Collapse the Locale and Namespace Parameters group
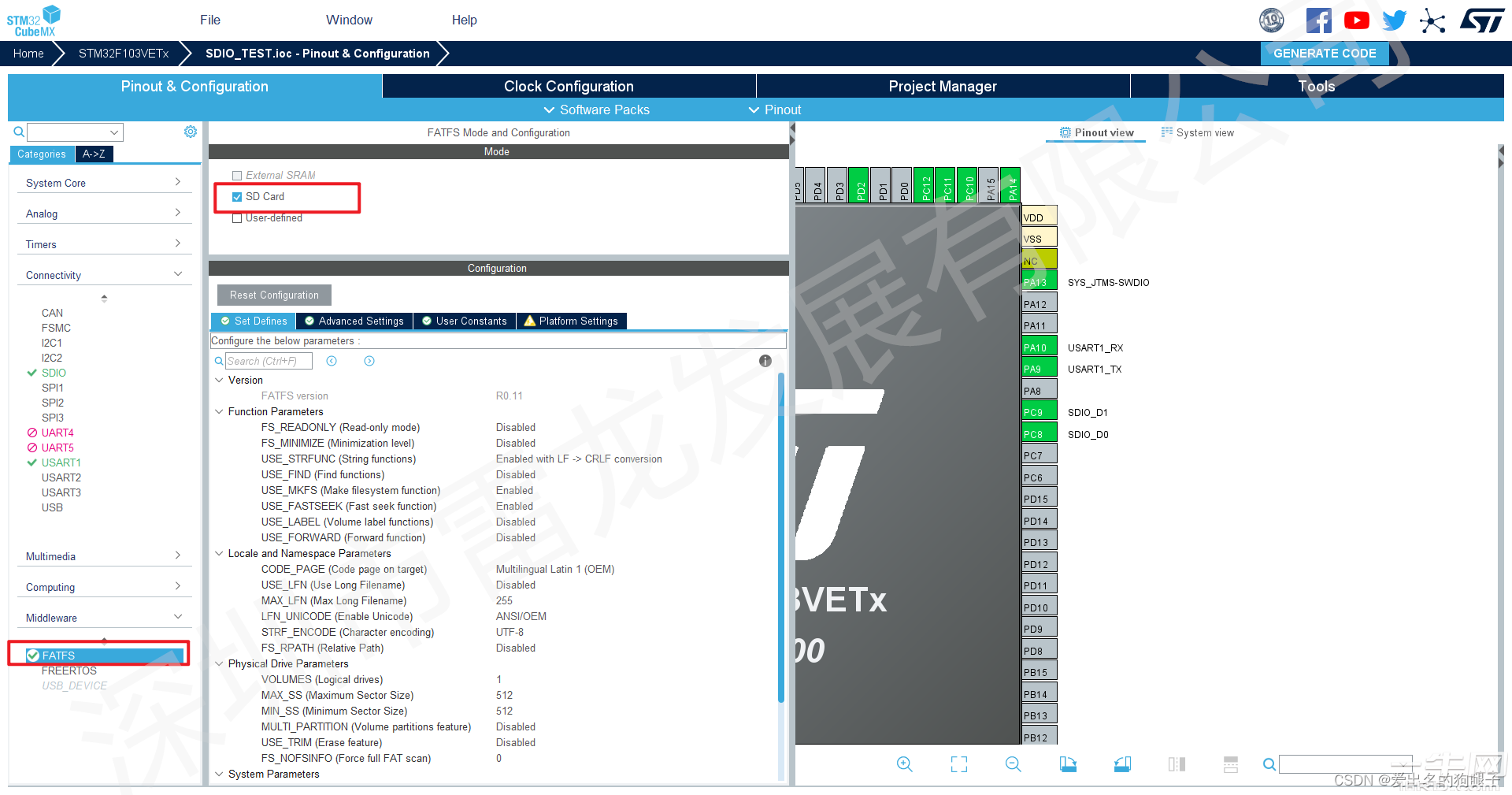This screenshot has width=1512, height=795. click(x=220, y=553)
